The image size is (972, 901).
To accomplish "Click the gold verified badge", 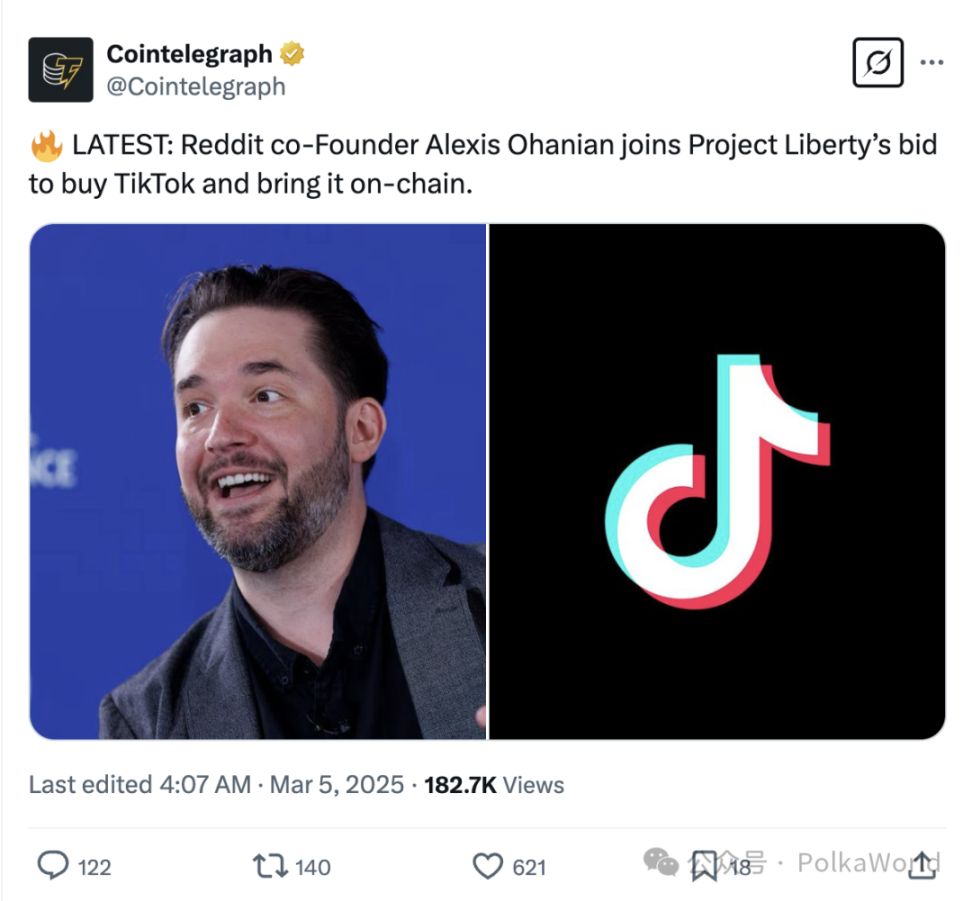I will pyautogui.click(x=292, y=54).
